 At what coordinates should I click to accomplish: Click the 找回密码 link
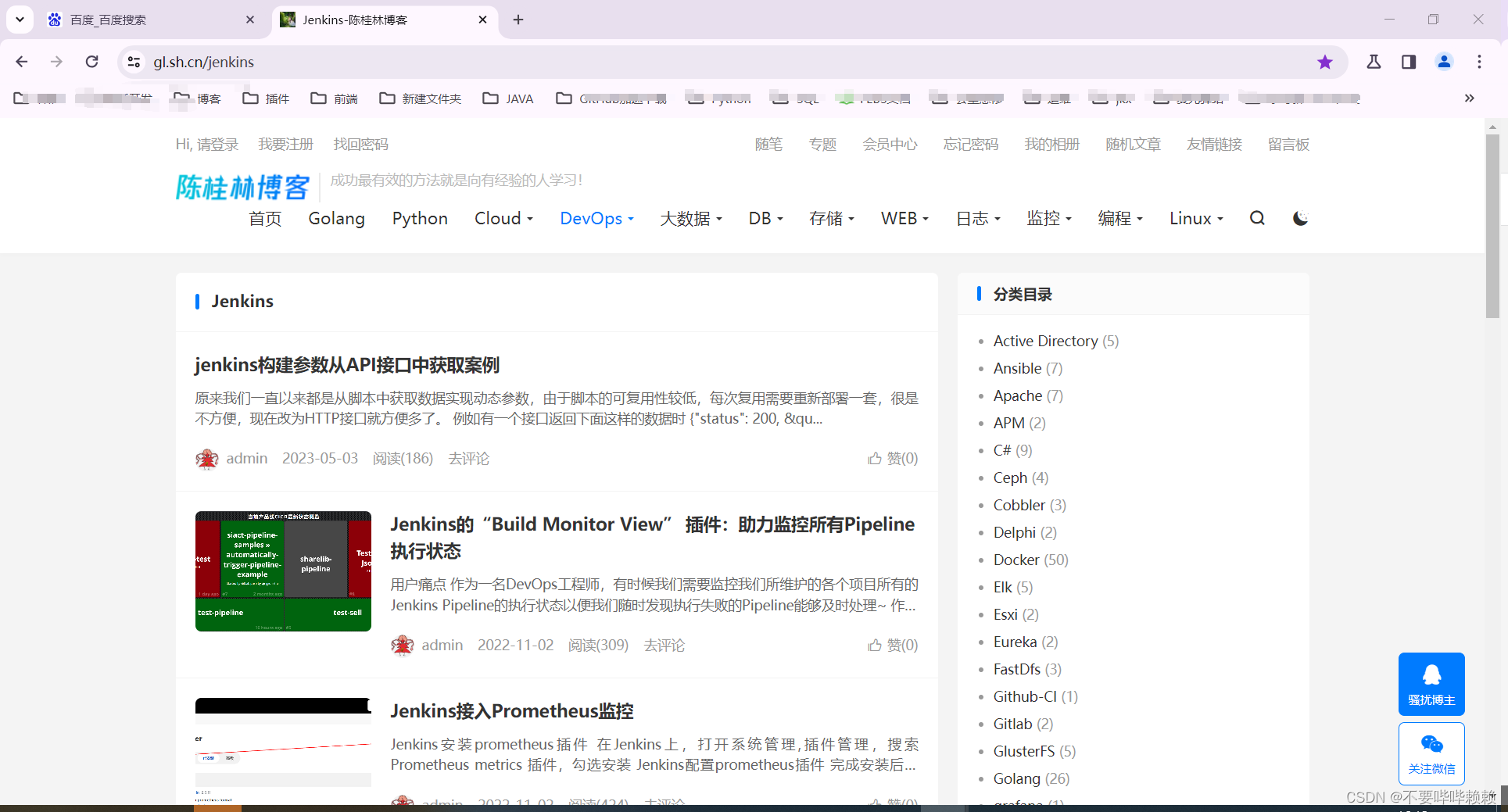point(360,145)
